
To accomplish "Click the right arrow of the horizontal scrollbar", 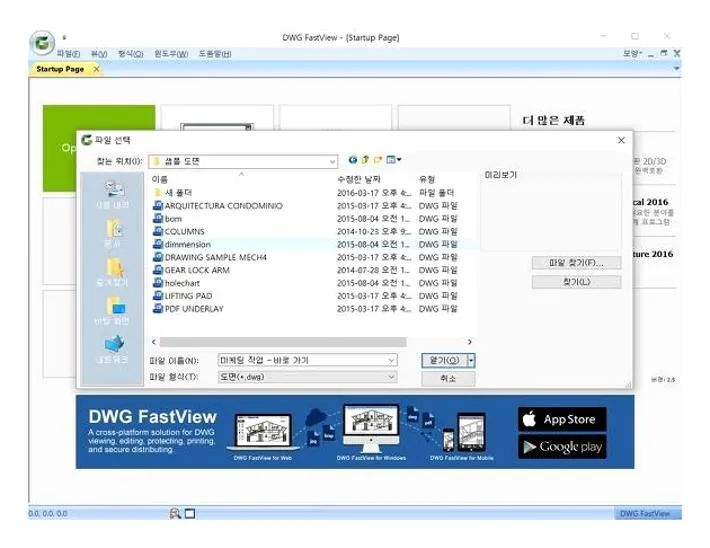I will (470, 342).
